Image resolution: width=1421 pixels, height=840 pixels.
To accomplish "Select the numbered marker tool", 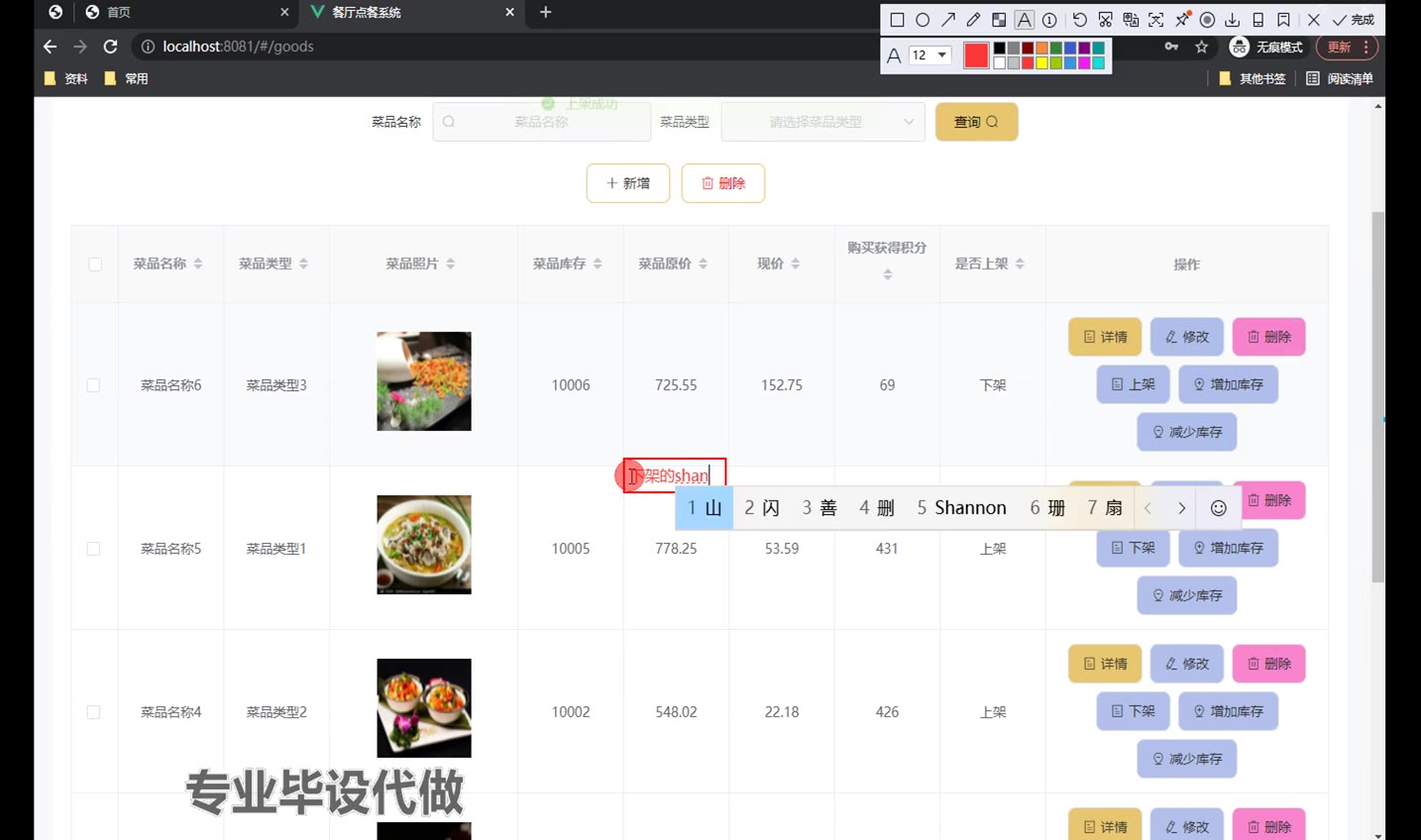I will tap(1049, 20).
